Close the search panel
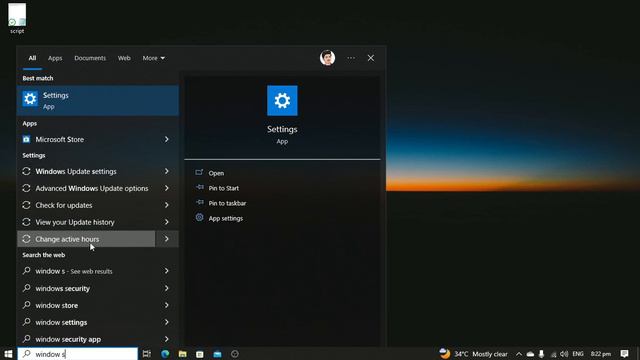Screen dimensions: 640x360 pyautogui.click(x=371, y=58)
